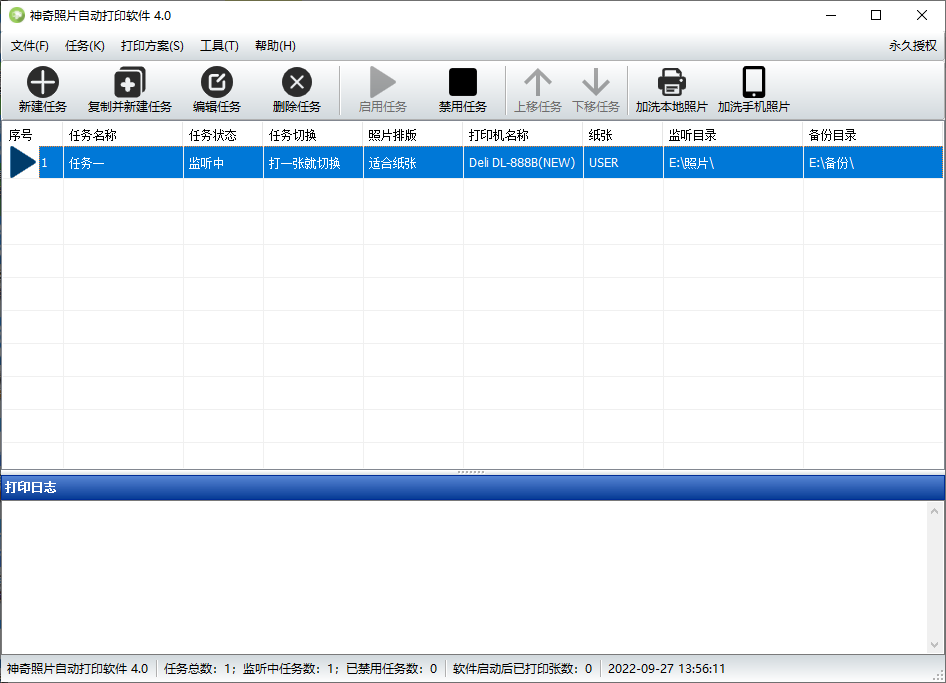Open the 帮助(H) menu
The image size is (946, 683).
[x=275, y=46]
